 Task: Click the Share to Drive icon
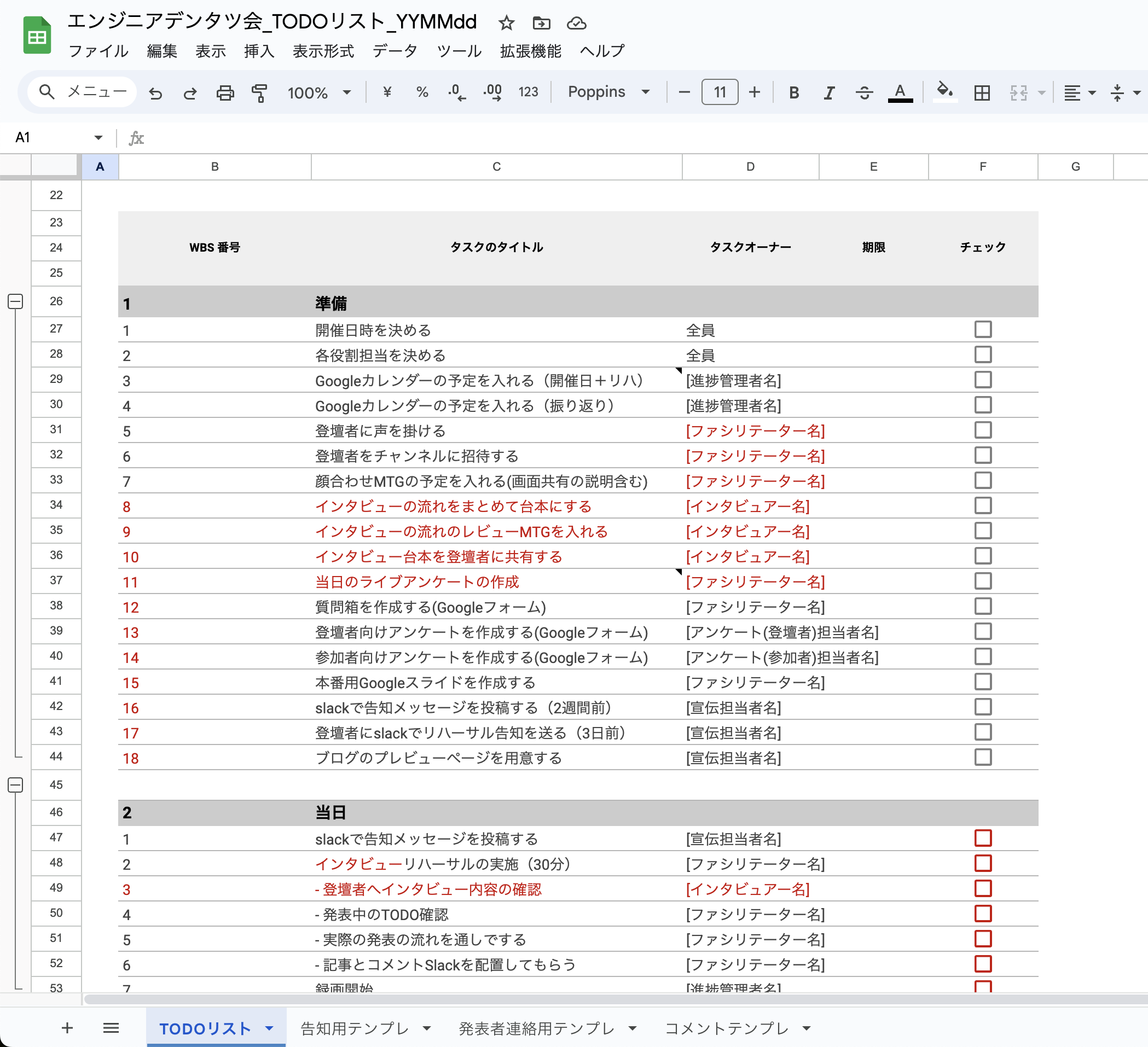tap(542, 24)
